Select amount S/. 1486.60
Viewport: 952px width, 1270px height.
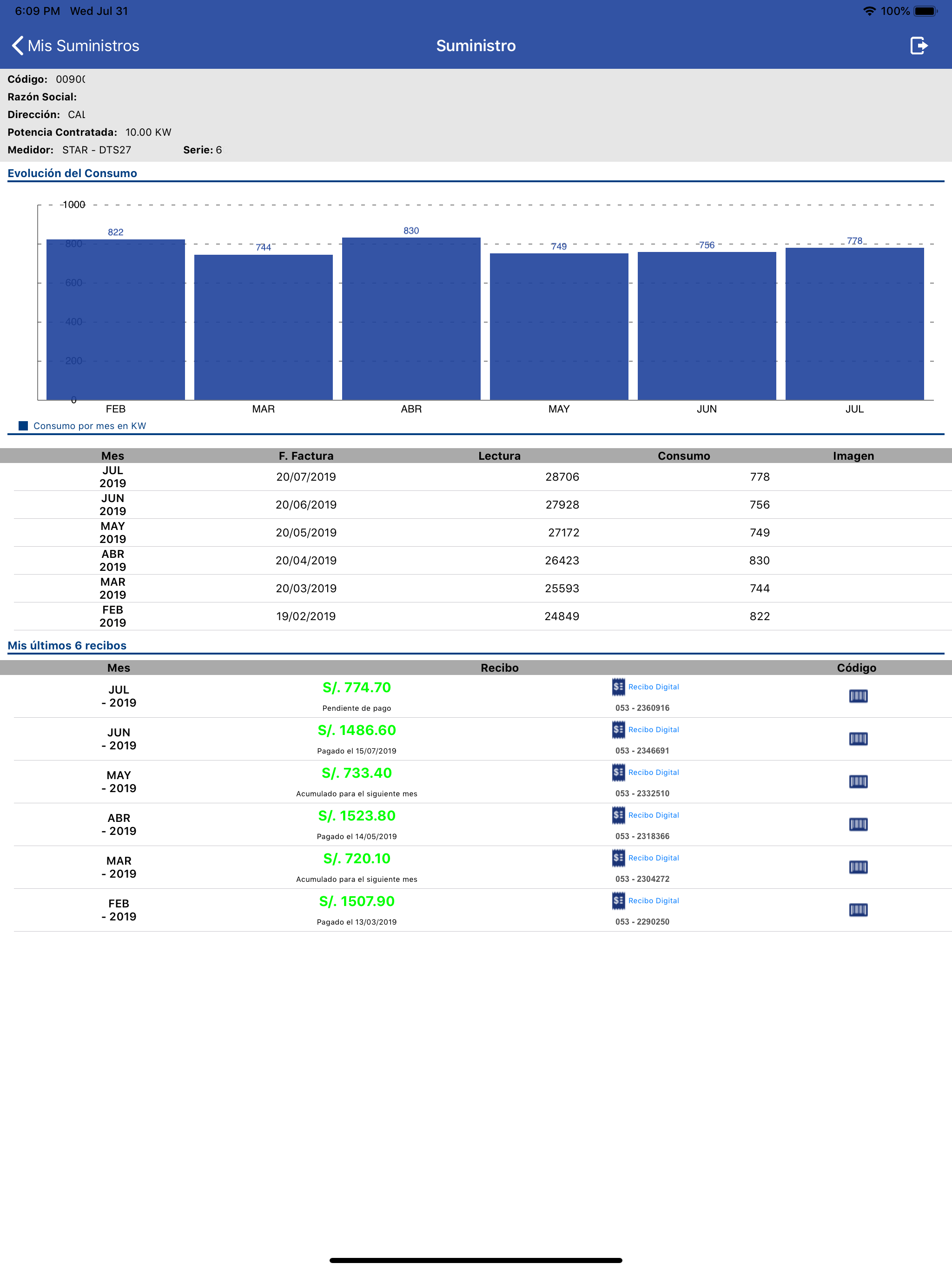click(357, 730)
